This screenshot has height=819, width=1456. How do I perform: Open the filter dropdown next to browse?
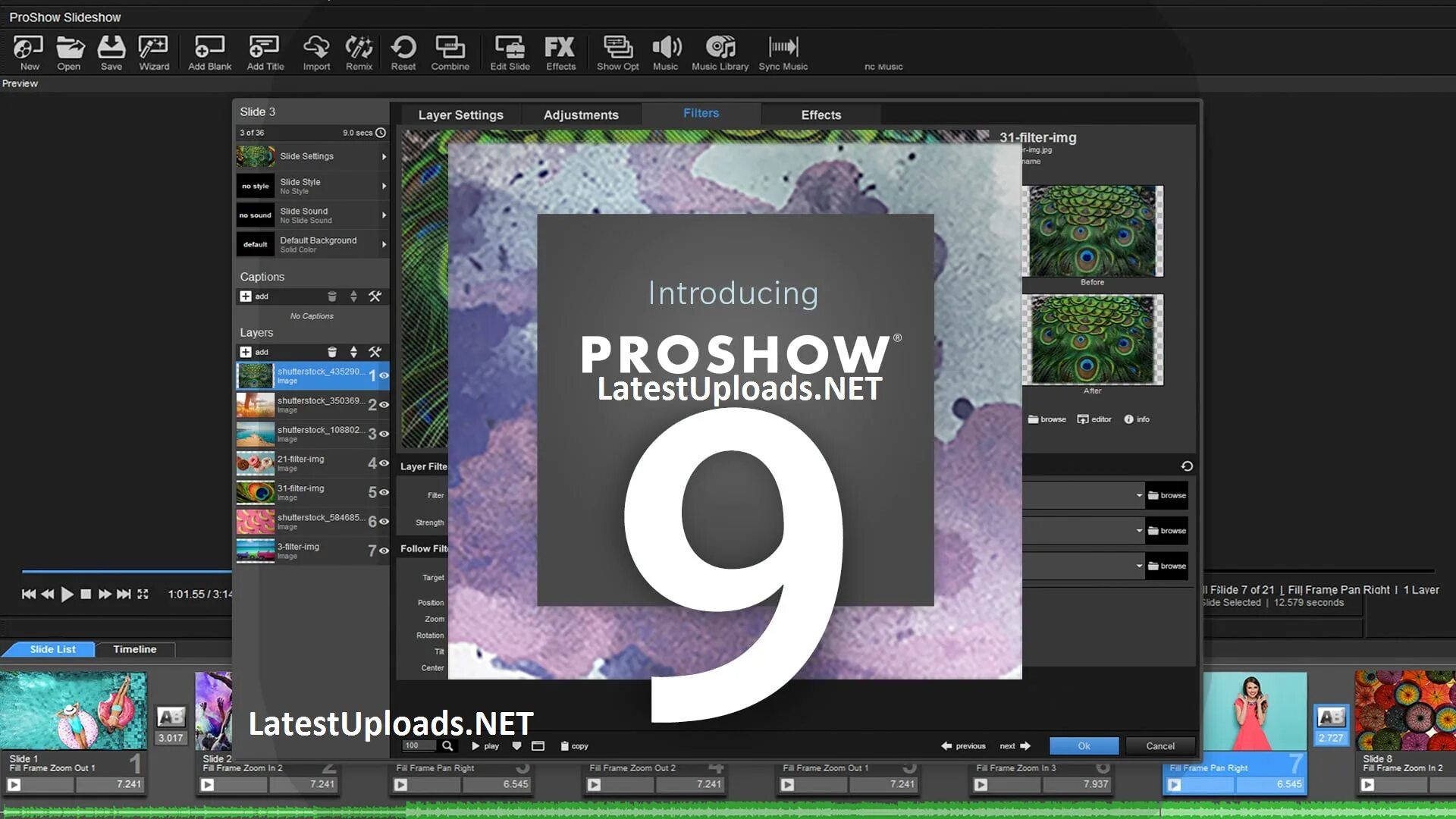click(x=1139, y=495)
